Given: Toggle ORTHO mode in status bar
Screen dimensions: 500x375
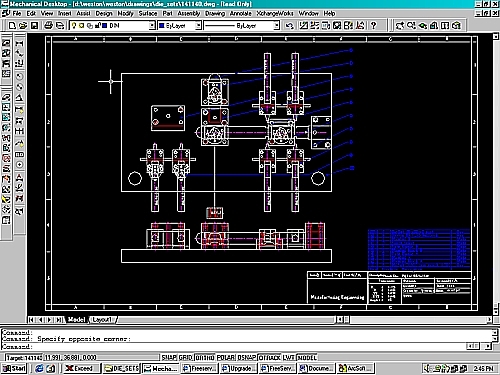Looking at the screenshot, I should pos(205,358).
